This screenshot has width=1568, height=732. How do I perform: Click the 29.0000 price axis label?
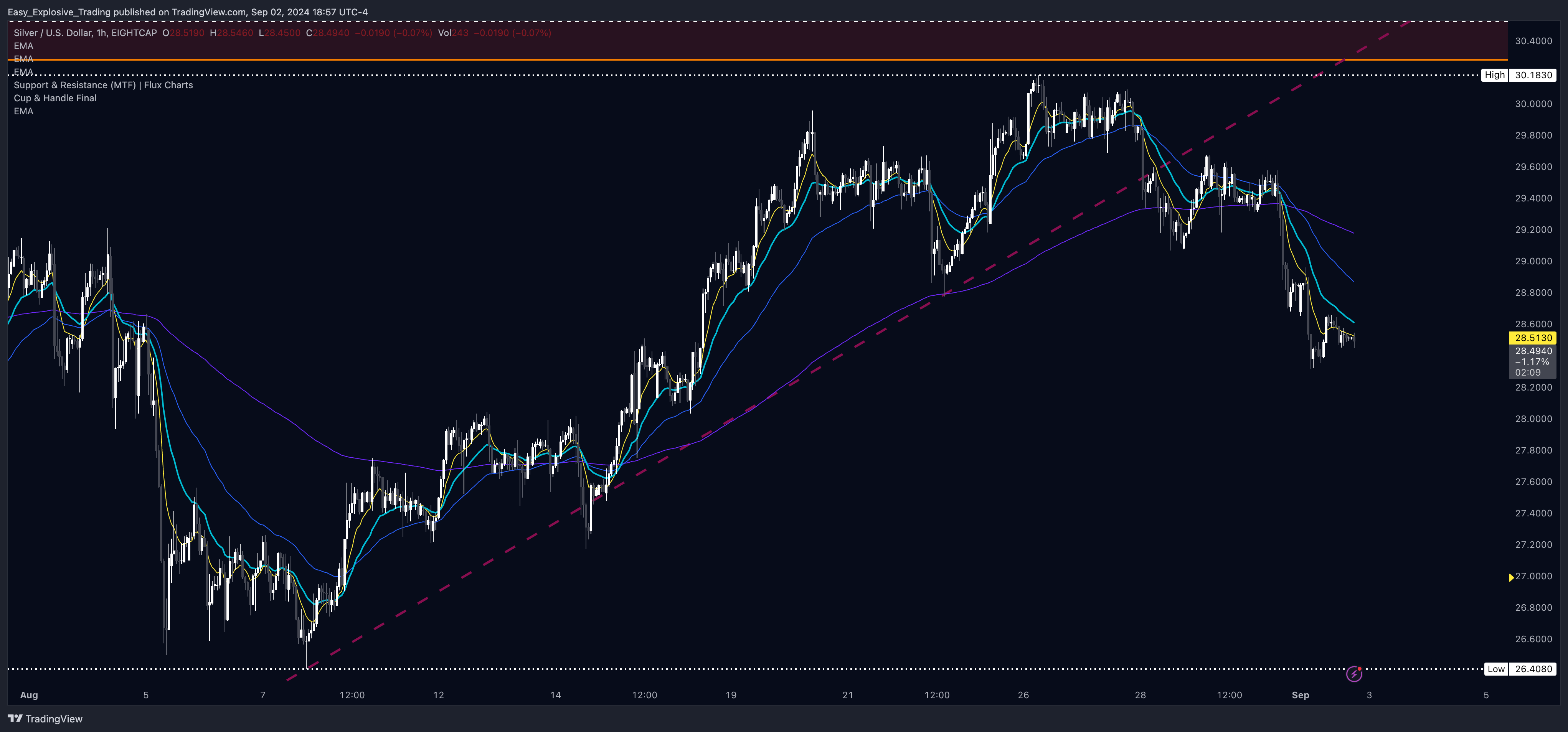click(1533, 261)
